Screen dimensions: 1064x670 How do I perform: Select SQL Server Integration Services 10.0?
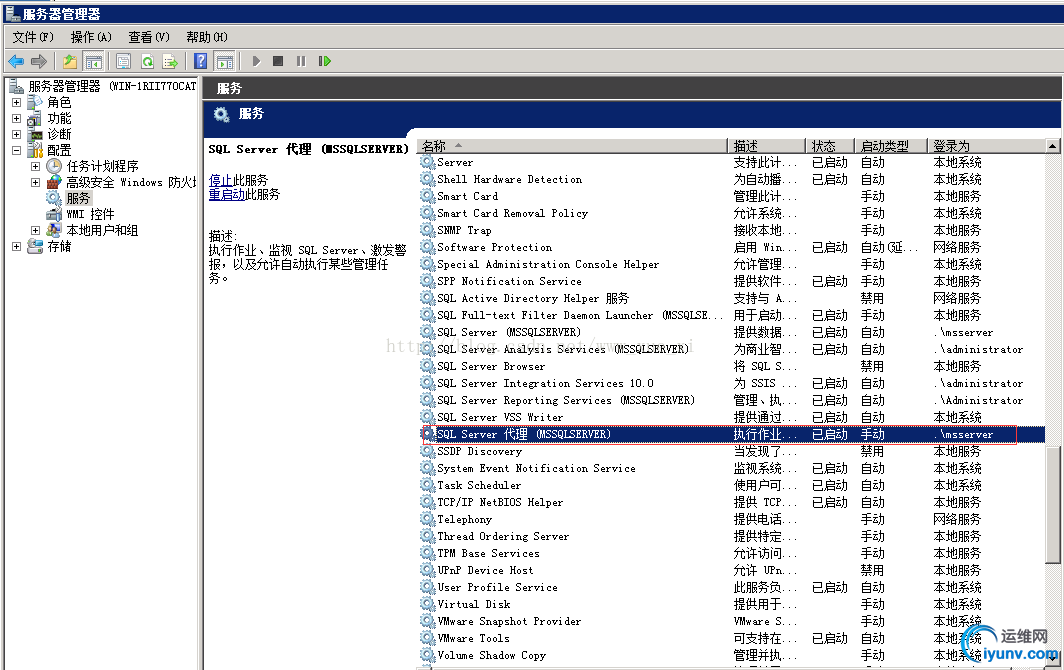coord(732,384)
